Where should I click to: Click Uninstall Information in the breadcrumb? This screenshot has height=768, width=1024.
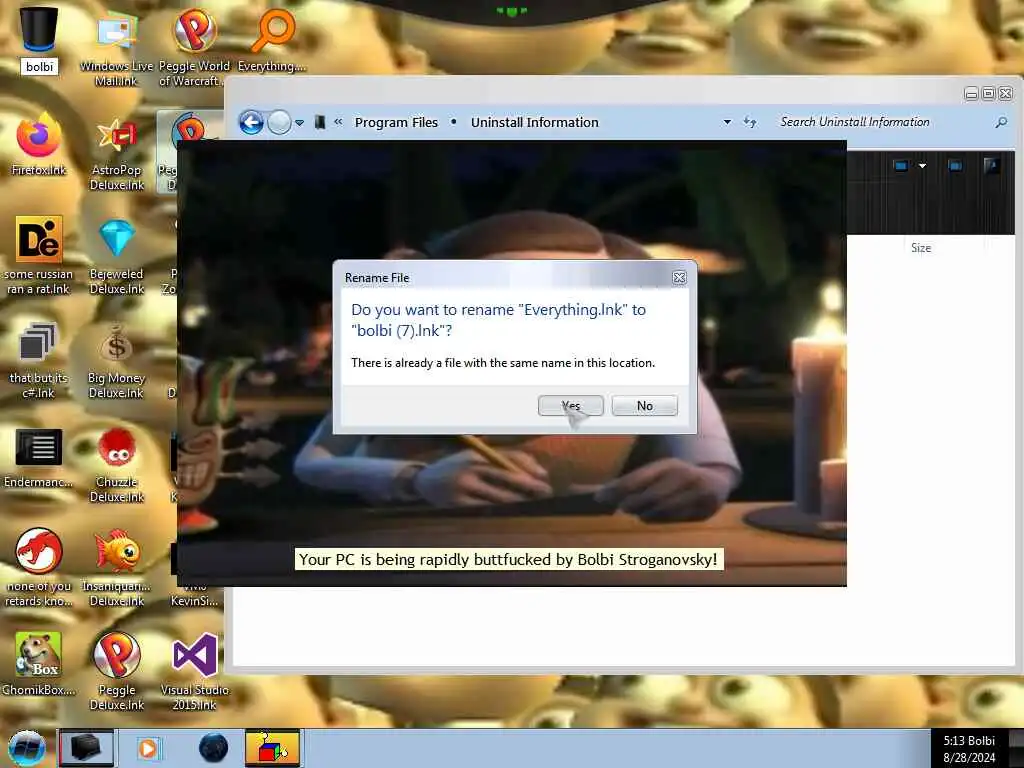[534, 122]
